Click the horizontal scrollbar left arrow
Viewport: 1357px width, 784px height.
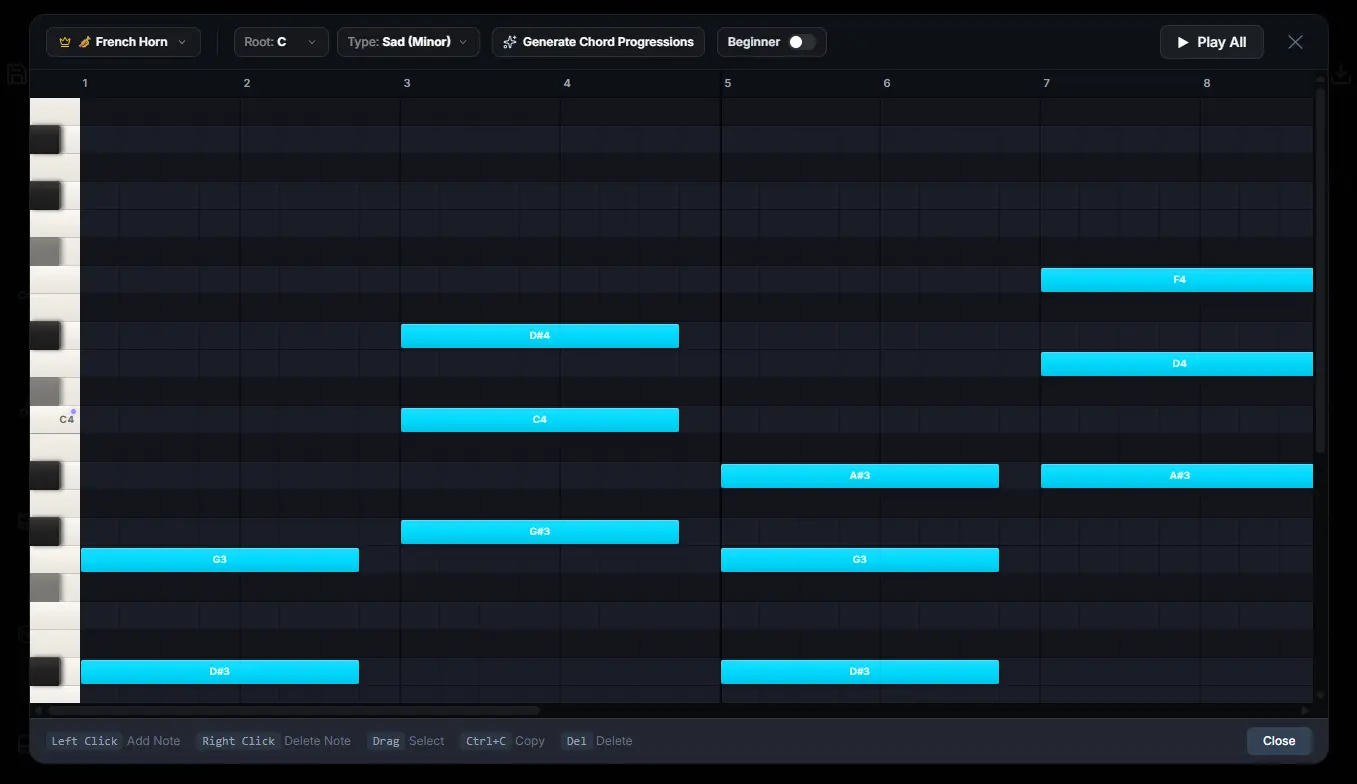[38, 710]
